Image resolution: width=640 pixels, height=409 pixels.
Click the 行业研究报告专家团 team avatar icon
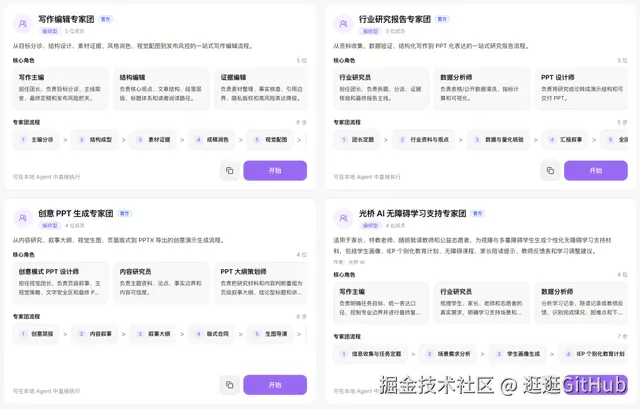pos(343,24)
